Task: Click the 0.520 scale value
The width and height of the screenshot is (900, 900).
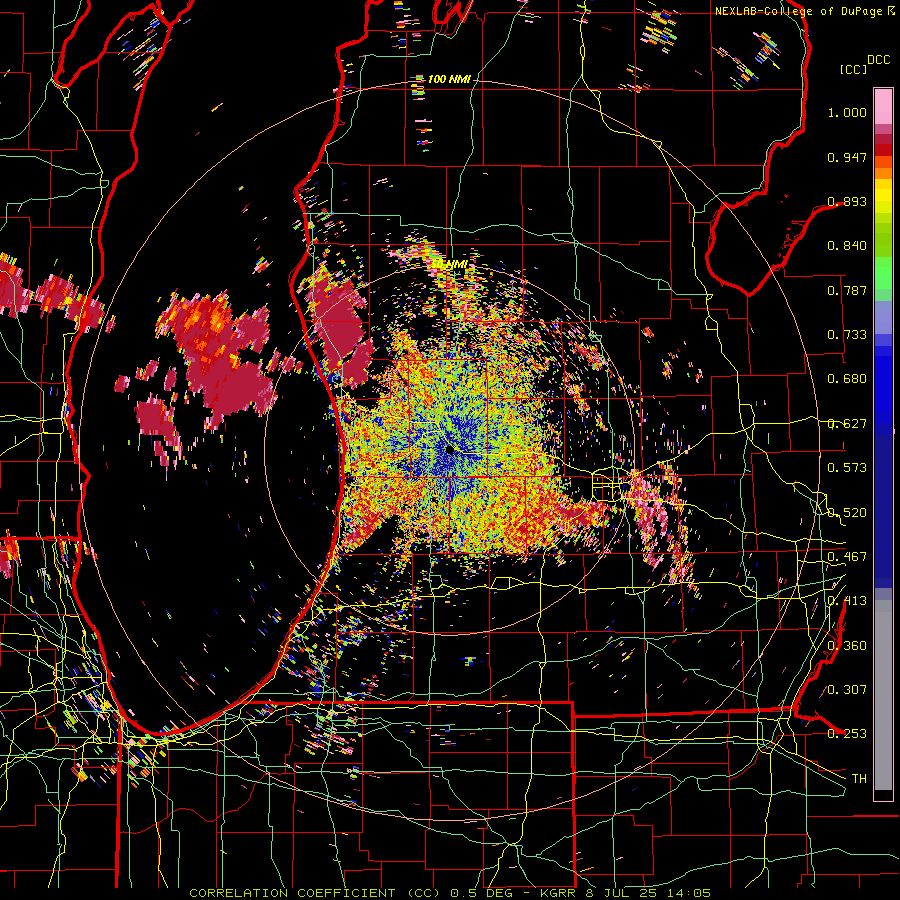Action: [x=847, y=513]
